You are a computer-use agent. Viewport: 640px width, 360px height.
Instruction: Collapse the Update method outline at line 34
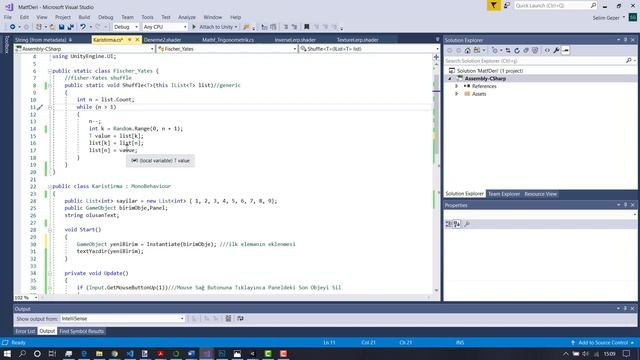(50, 273)
